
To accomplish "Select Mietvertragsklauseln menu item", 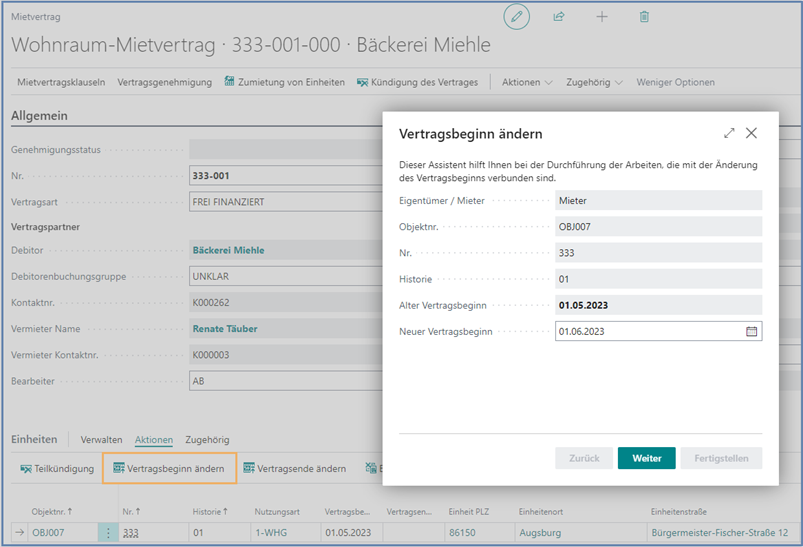I will click(x=61, y=82).
